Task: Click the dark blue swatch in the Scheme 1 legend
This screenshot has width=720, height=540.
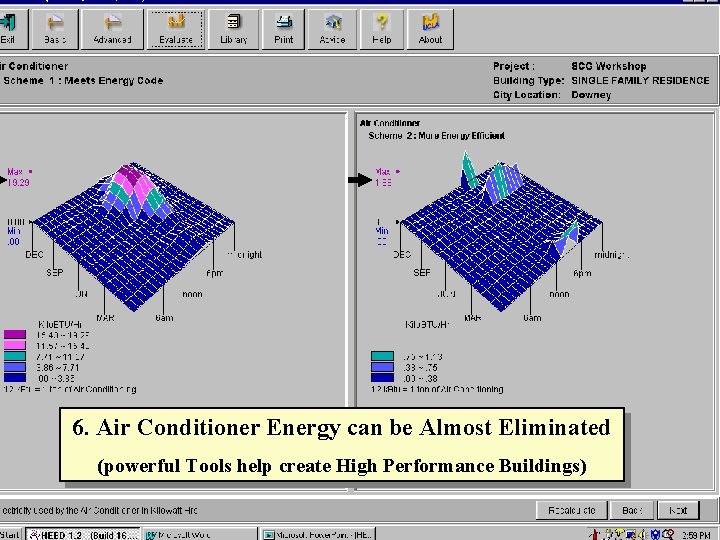Action: click(x=15, y=378)
